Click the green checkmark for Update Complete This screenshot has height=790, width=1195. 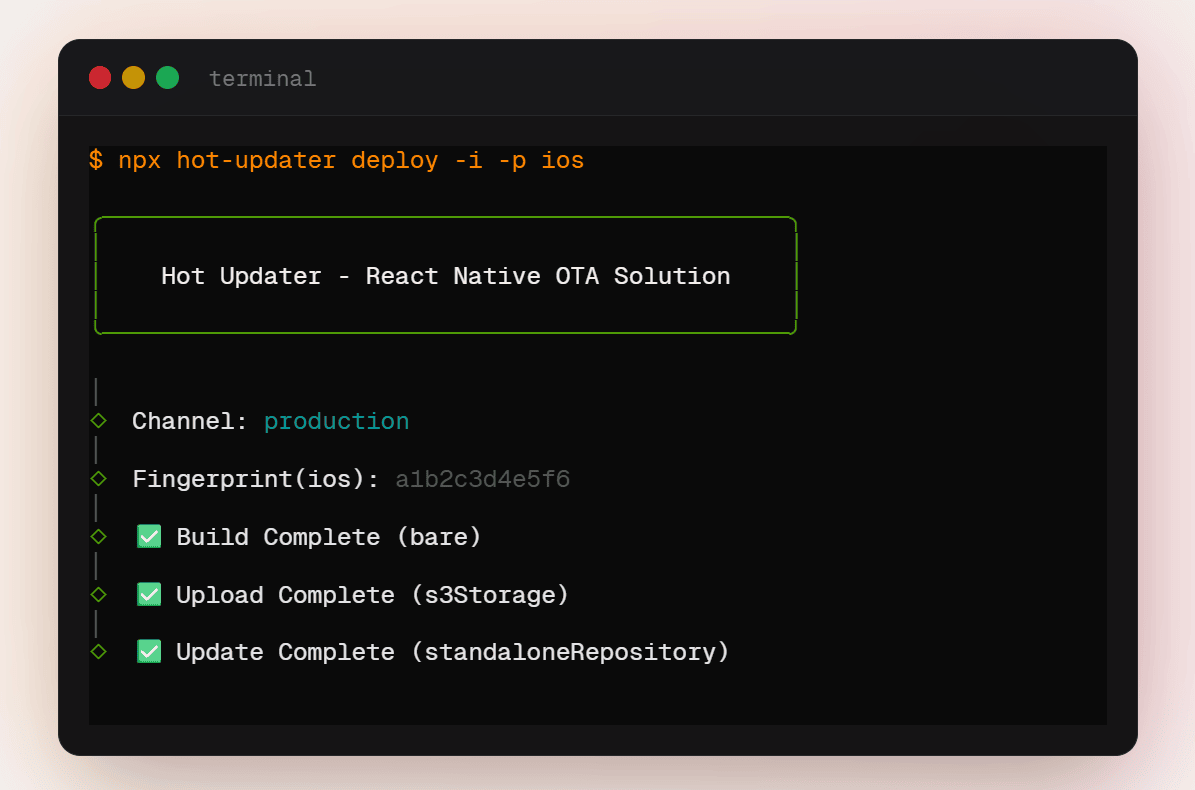pos(149,651)
